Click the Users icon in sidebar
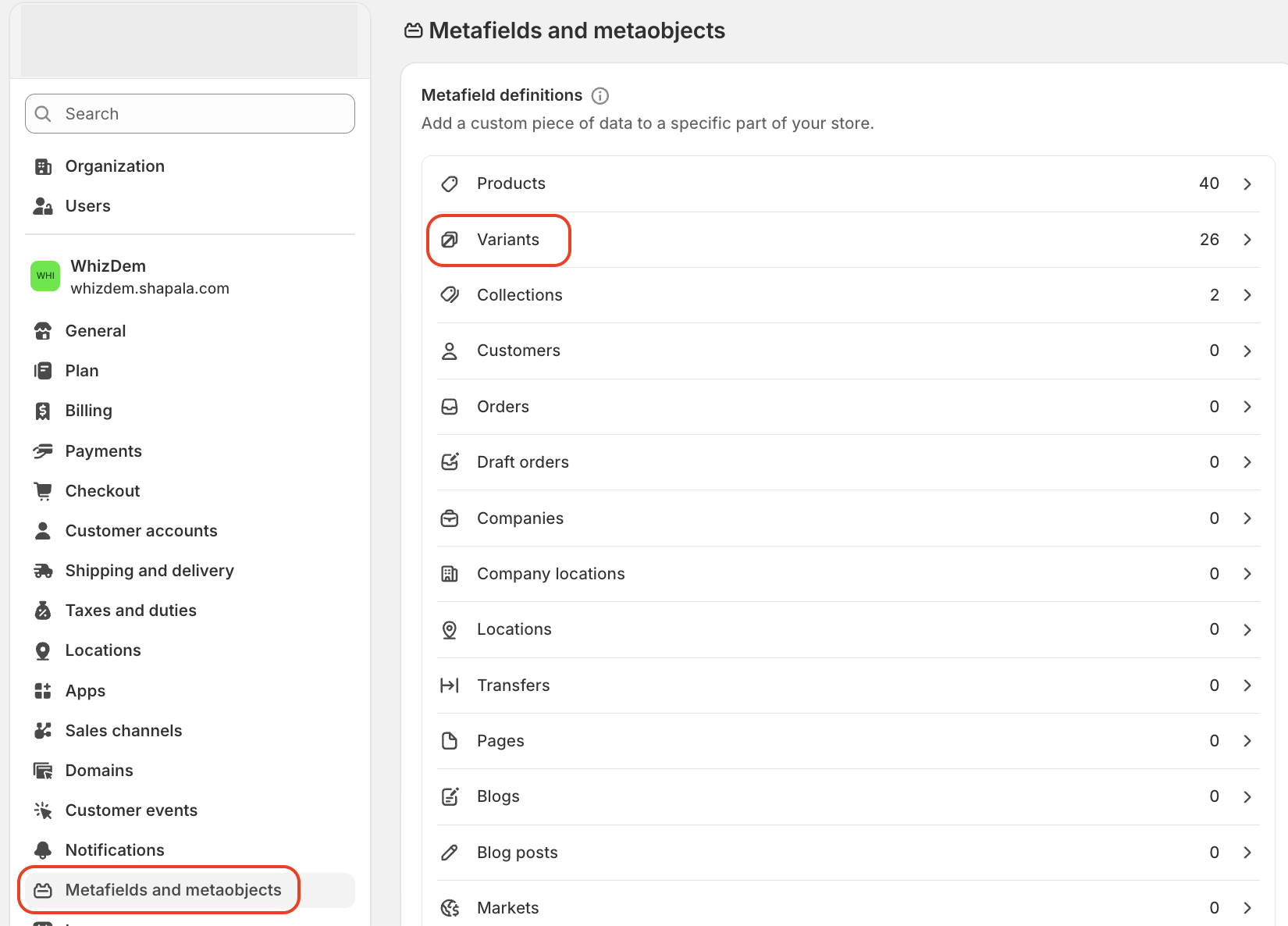Viewport: 1288px width, 926px height. pos(43,206)
